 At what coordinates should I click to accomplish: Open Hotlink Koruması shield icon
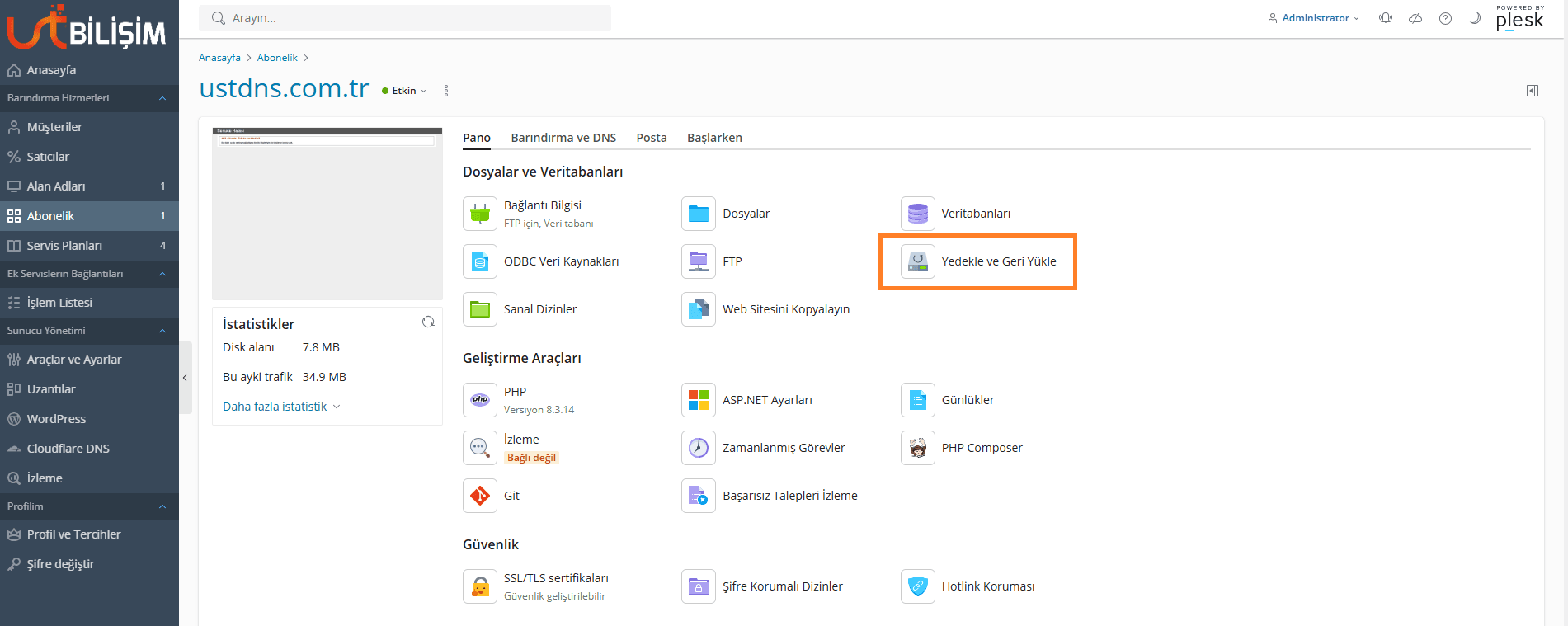coord(918,586)
